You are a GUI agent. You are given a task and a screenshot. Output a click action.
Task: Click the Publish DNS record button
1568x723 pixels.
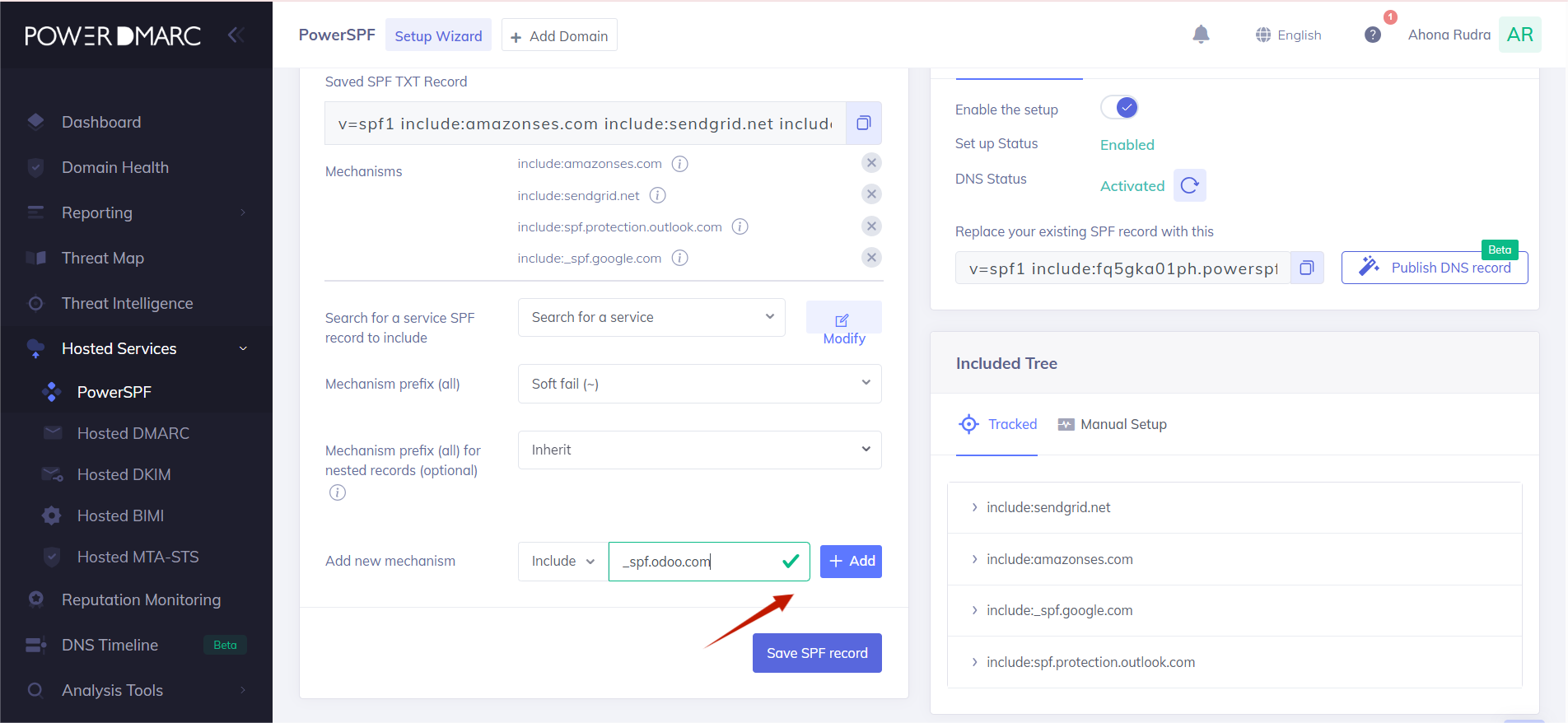[1434, 268]
